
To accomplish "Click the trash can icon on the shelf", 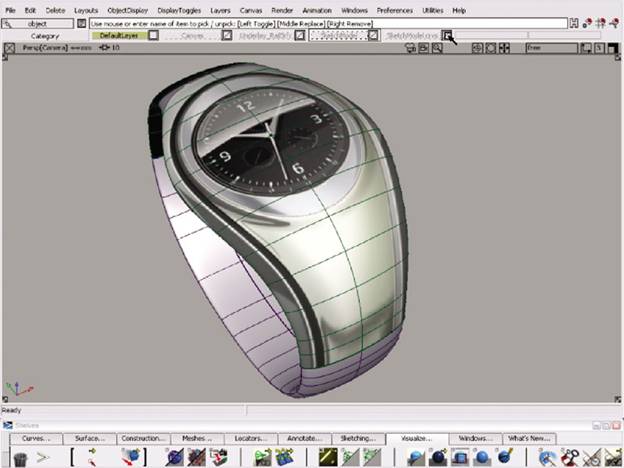I will (20, 459).
